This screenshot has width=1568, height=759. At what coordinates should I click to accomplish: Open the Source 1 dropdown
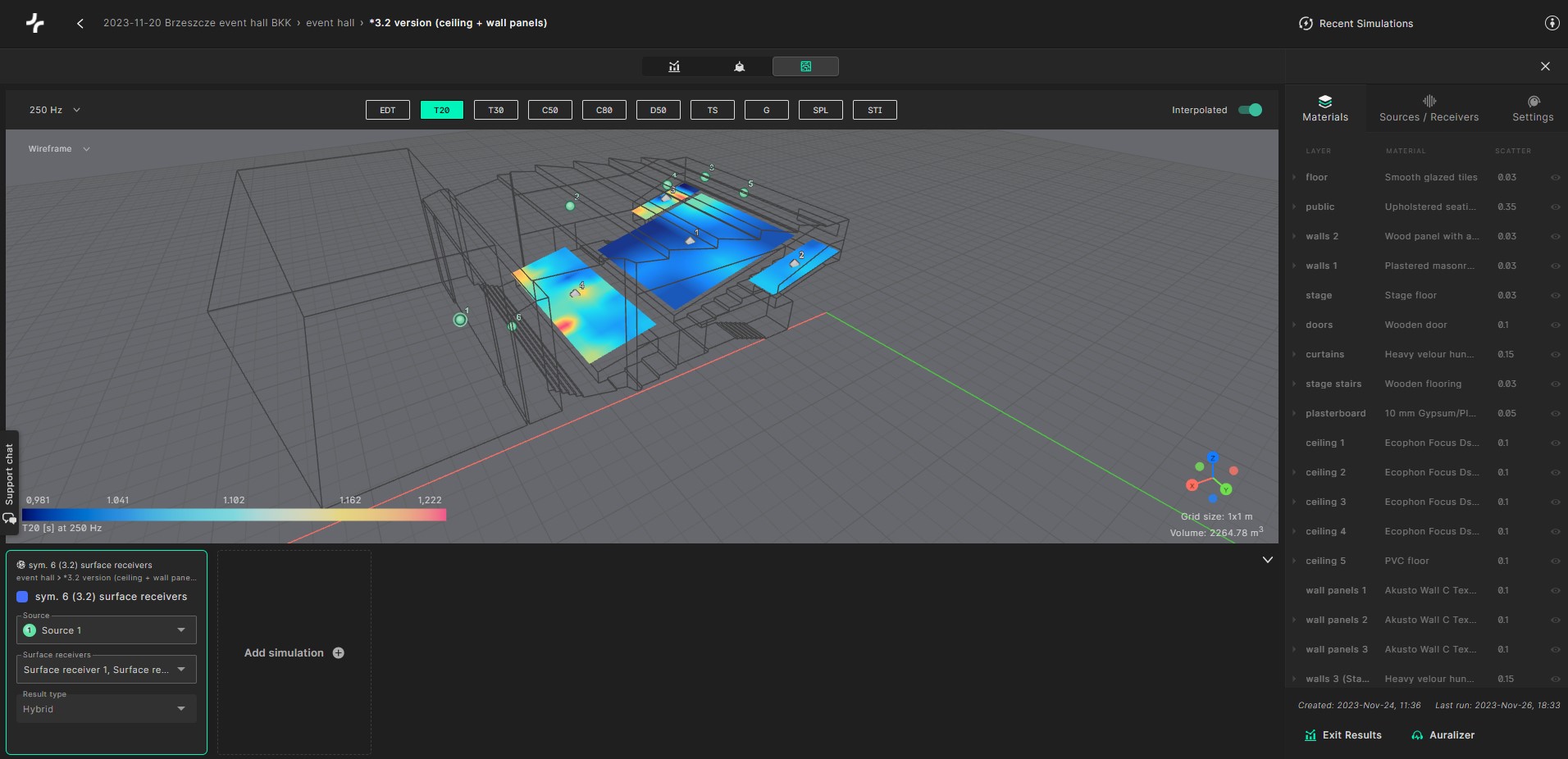point(107,630)
